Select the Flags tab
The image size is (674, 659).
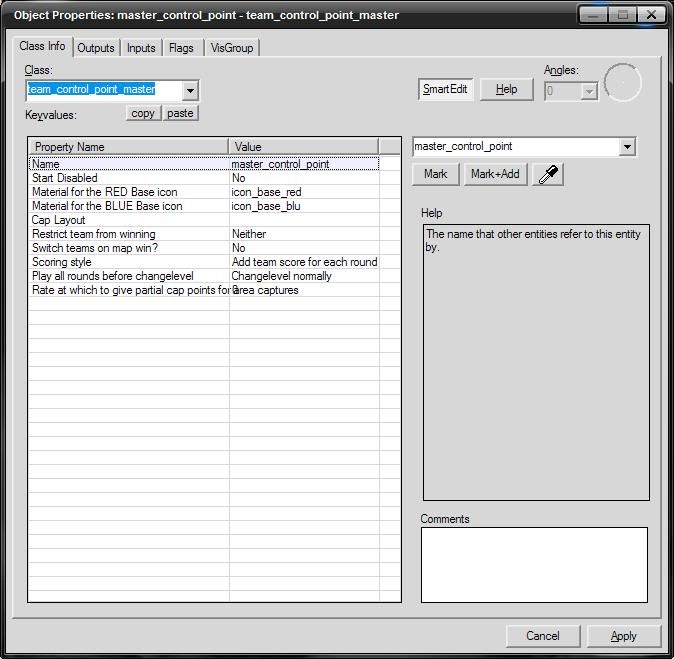coord(181,48)
